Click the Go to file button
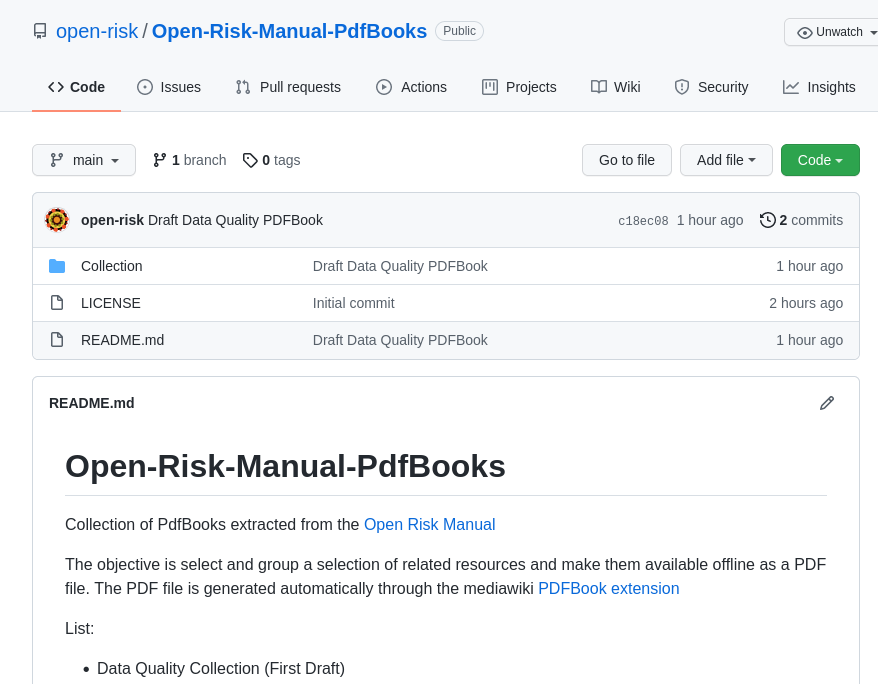Viewport: 878px width, 684px height. (x=626, y=160)
